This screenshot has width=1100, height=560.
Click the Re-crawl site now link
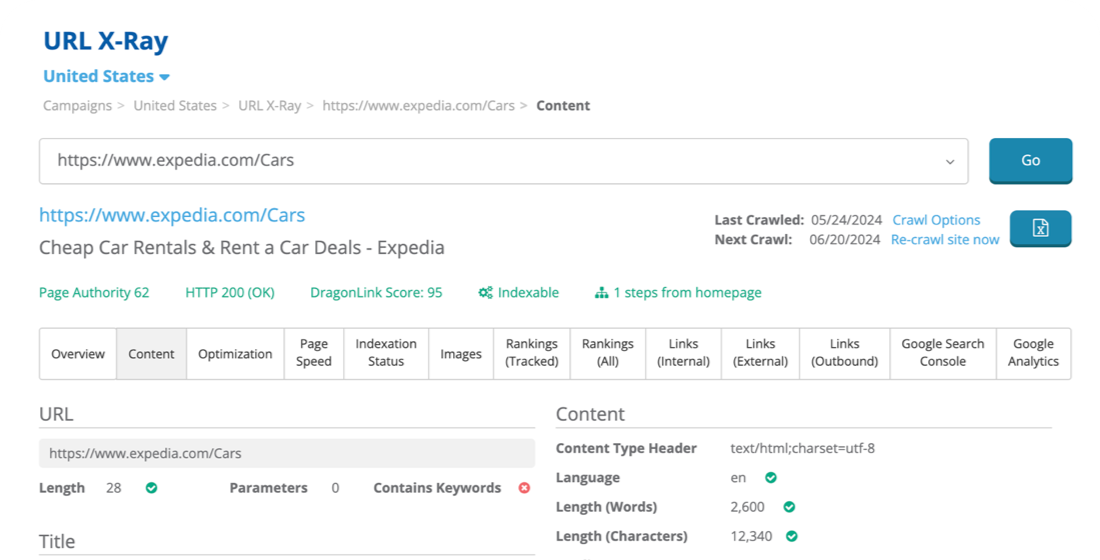click(944, 239)
